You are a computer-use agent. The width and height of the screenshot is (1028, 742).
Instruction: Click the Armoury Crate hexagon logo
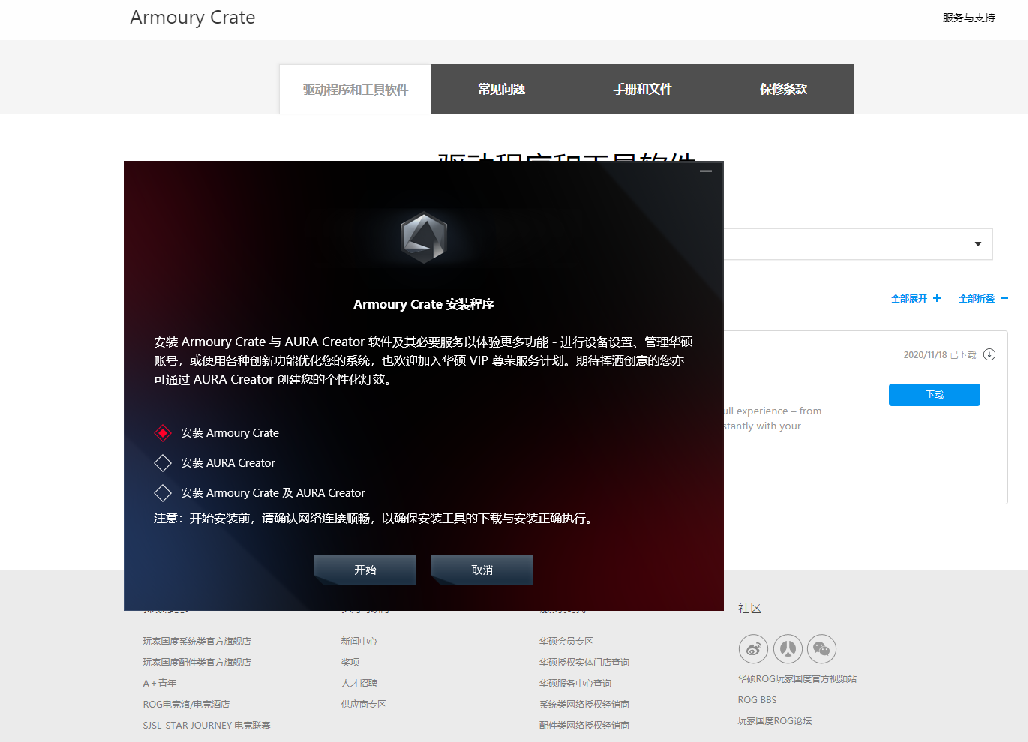click(424, 237)
